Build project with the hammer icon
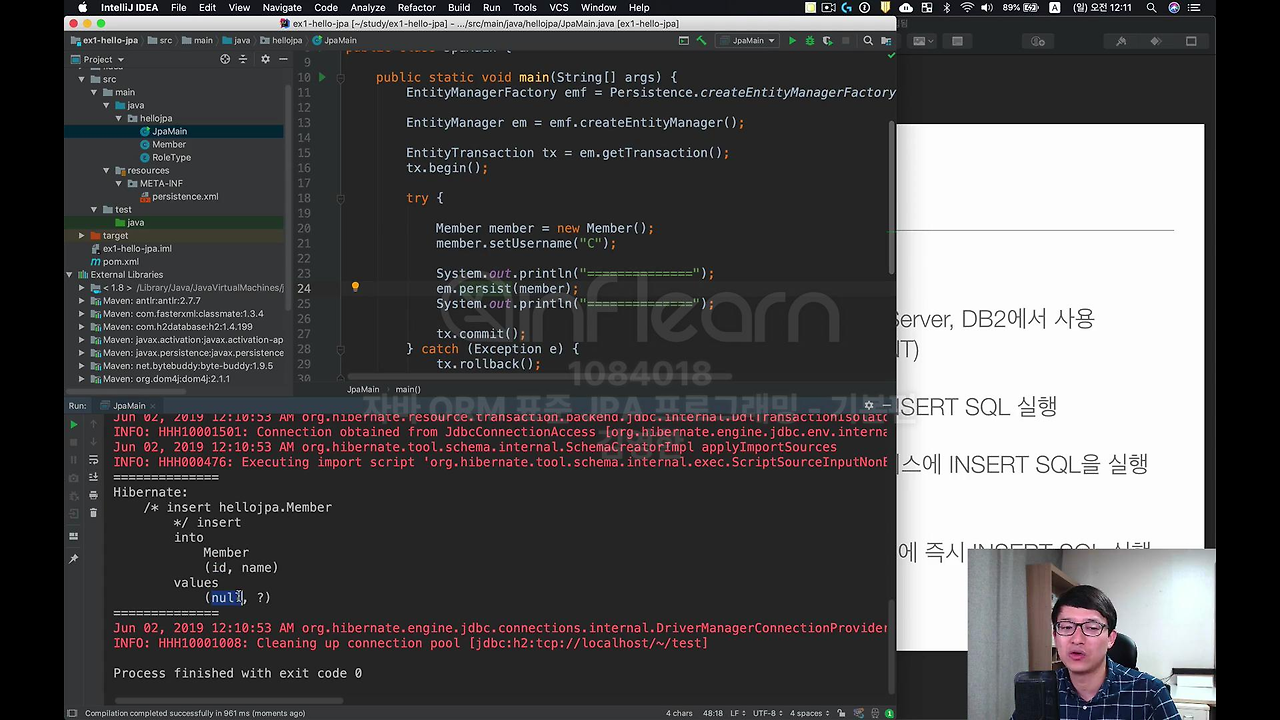 click(x=702, y=41)
